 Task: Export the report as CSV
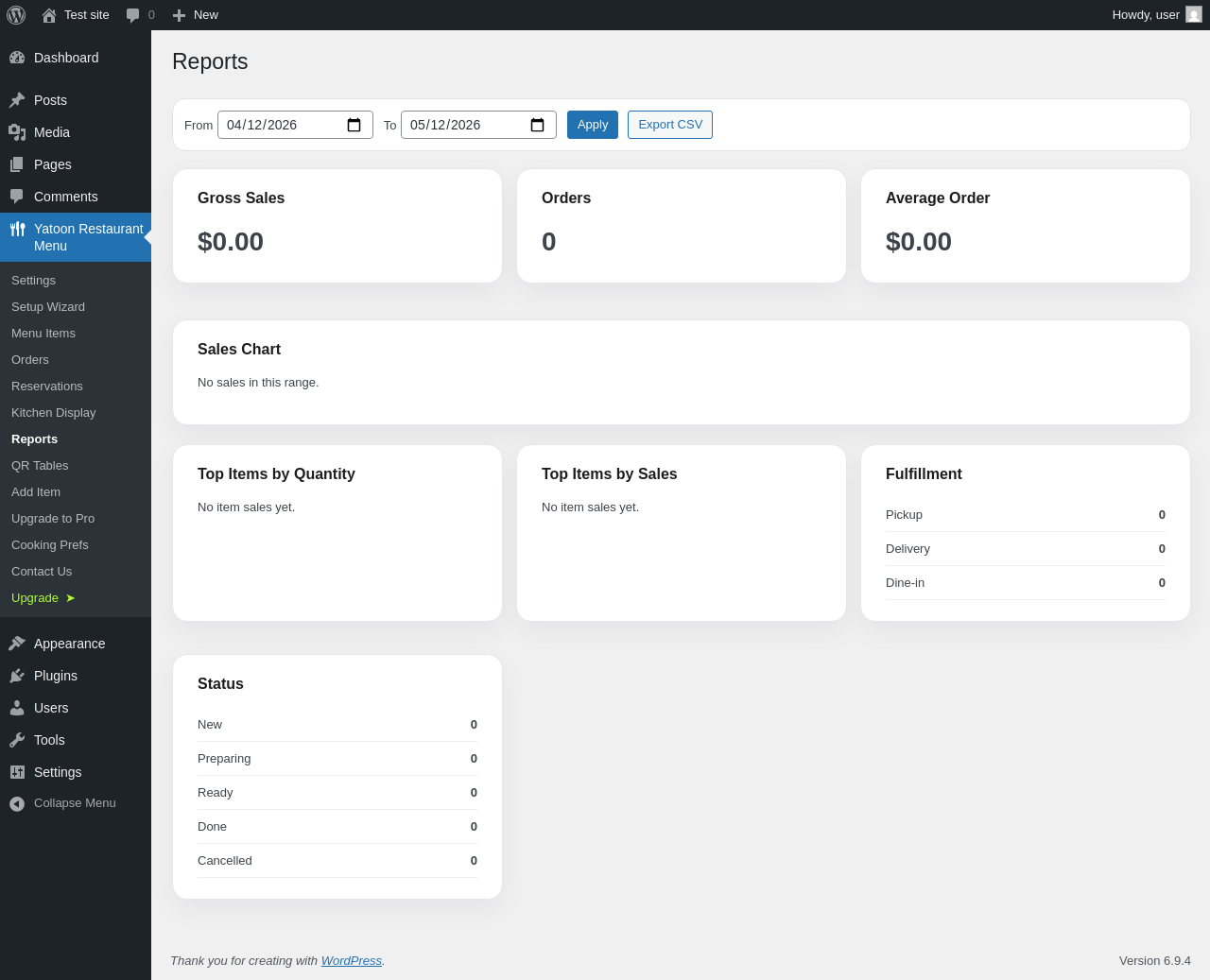click(670, 125)
